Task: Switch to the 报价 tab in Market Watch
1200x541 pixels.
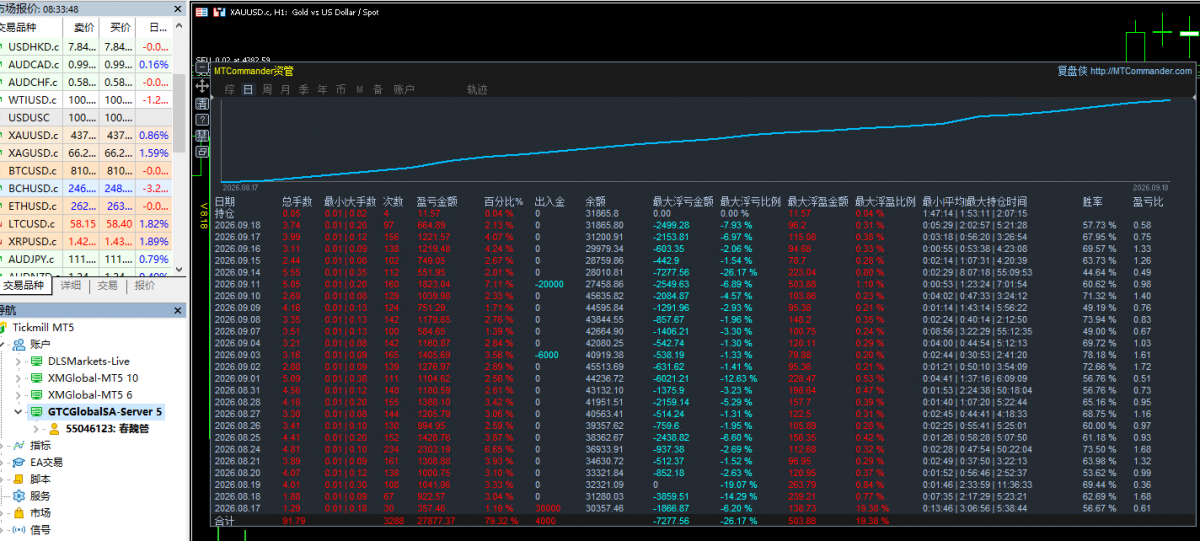Action: coord(145,285)
